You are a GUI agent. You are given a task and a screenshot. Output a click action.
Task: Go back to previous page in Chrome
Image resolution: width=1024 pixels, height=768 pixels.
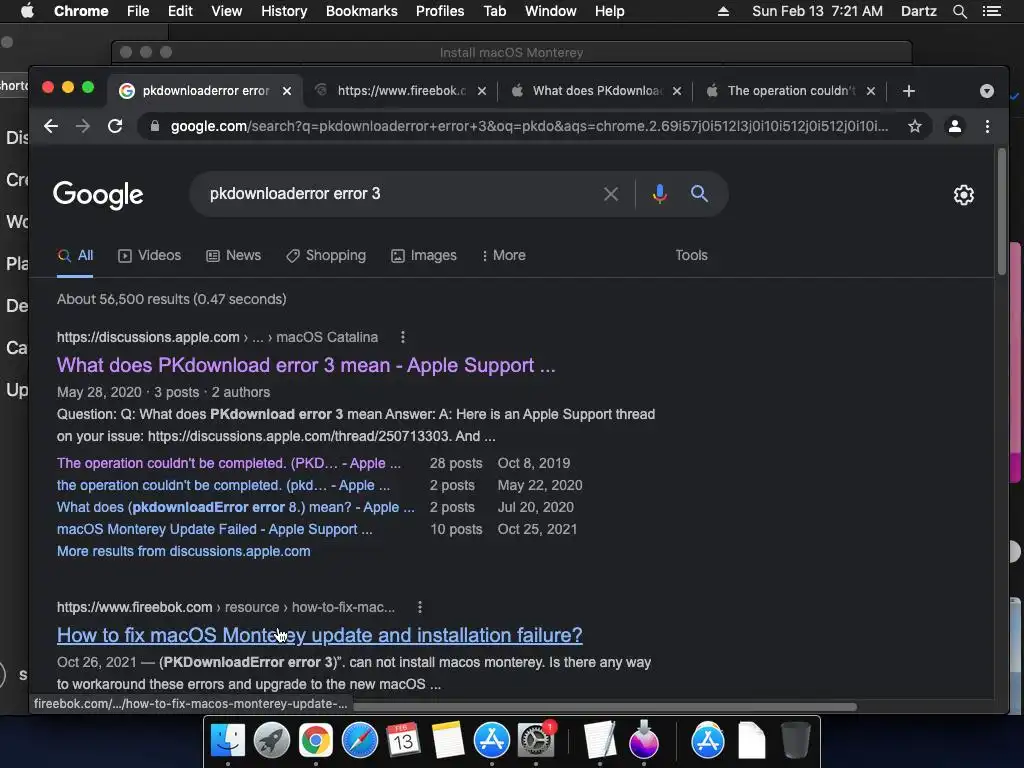(x=51, y=126)
